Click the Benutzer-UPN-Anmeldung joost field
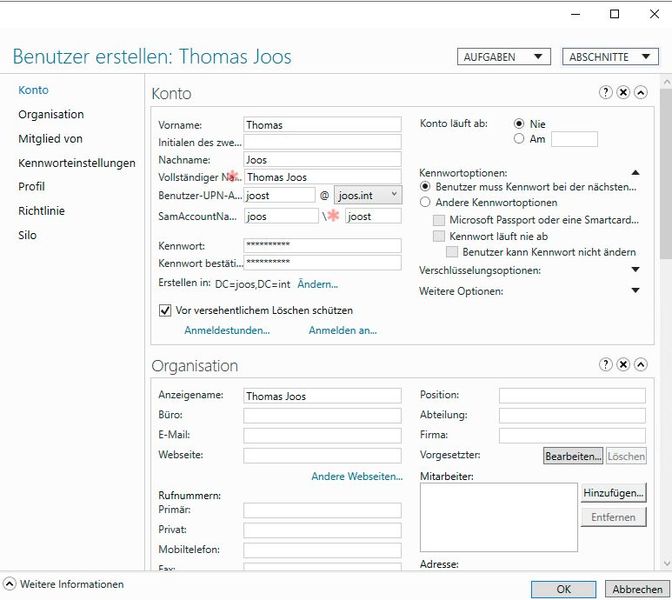Screen dimensions: 672x600 click(279, 195)
